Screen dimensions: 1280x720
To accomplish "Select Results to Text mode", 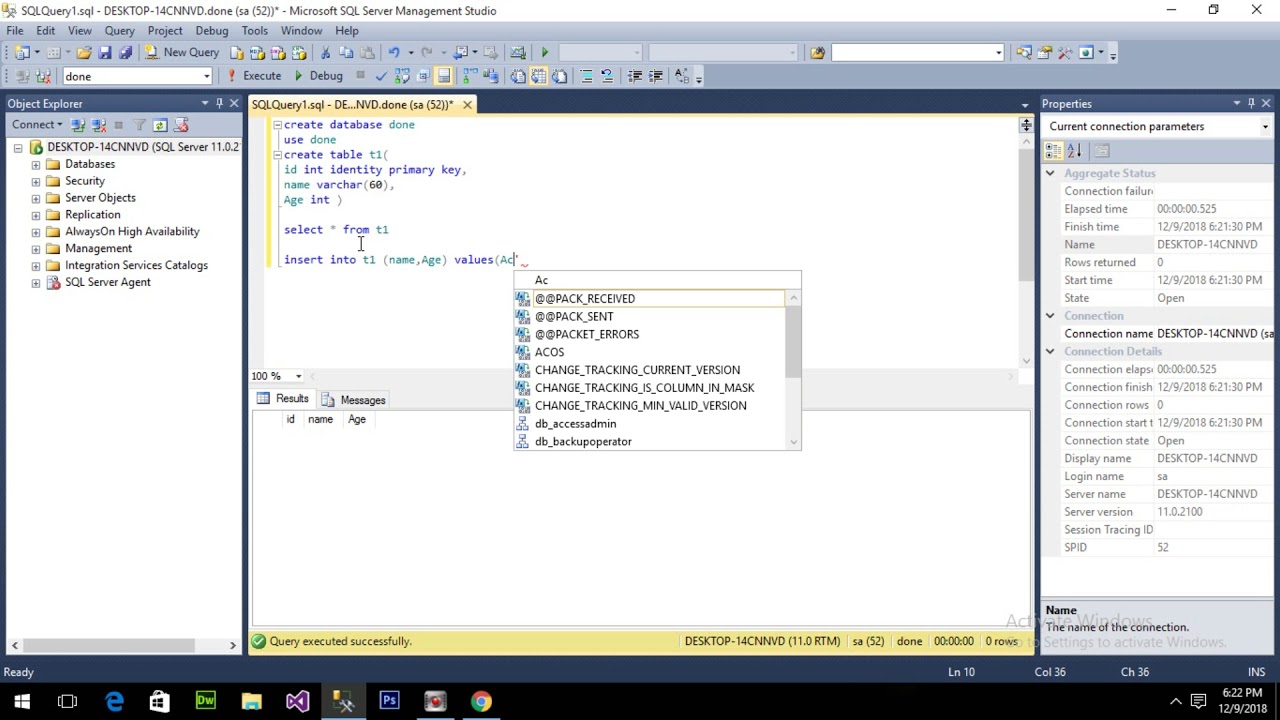I will tap(517, 76).
